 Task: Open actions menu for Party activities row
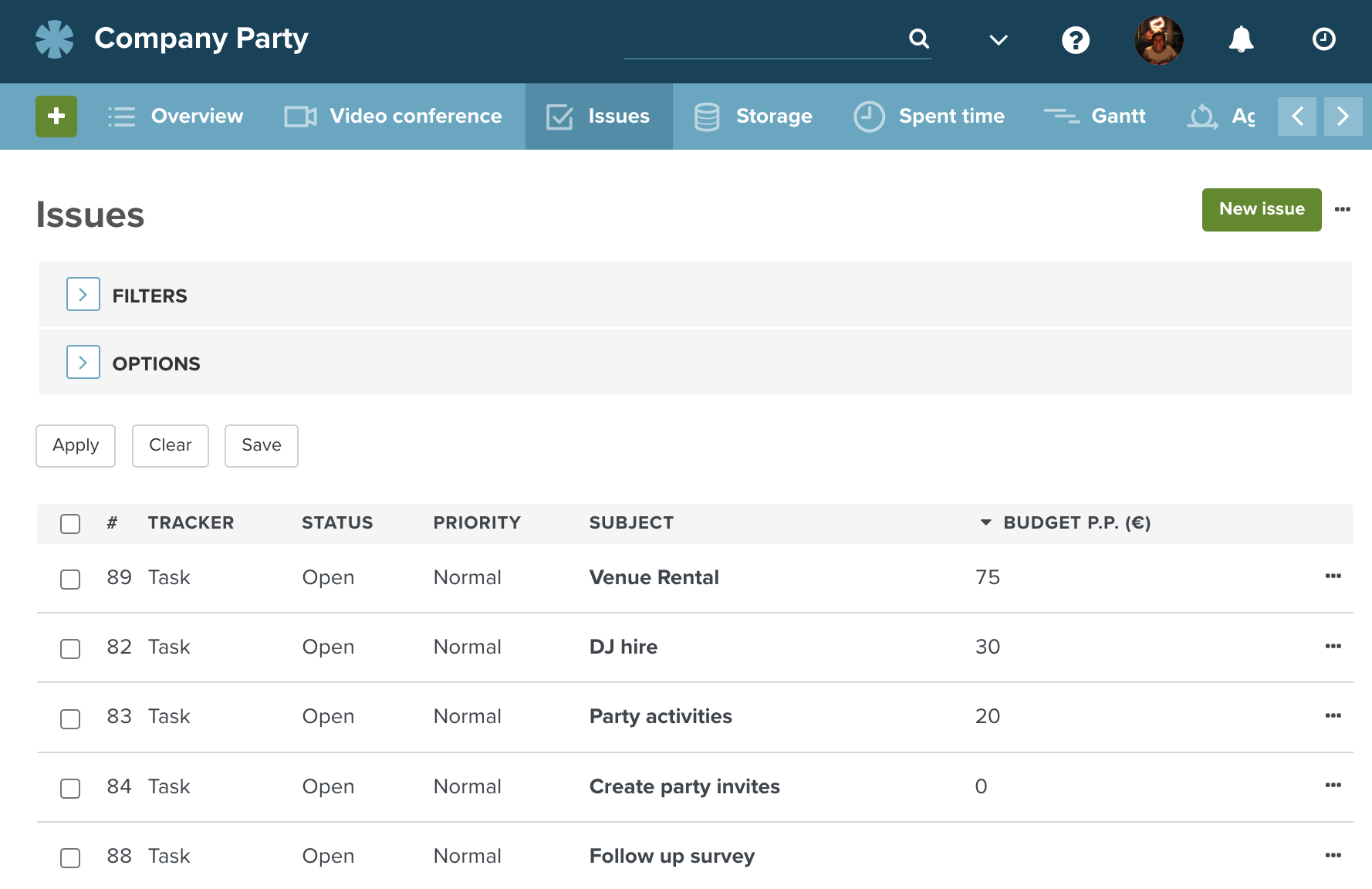(x=1333, y=715)
